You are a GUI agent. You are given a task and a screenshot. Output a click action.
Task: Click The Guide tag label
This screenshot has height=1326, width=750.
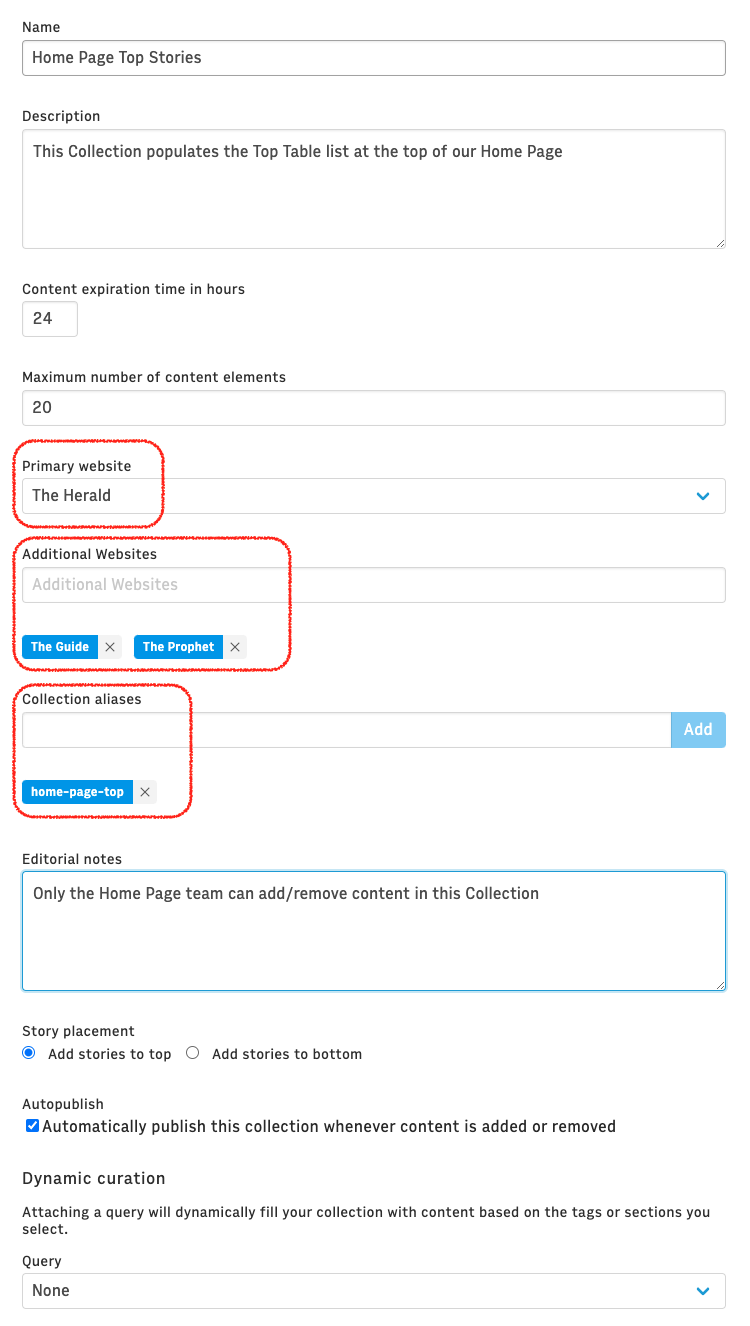[x=60, y=647]
